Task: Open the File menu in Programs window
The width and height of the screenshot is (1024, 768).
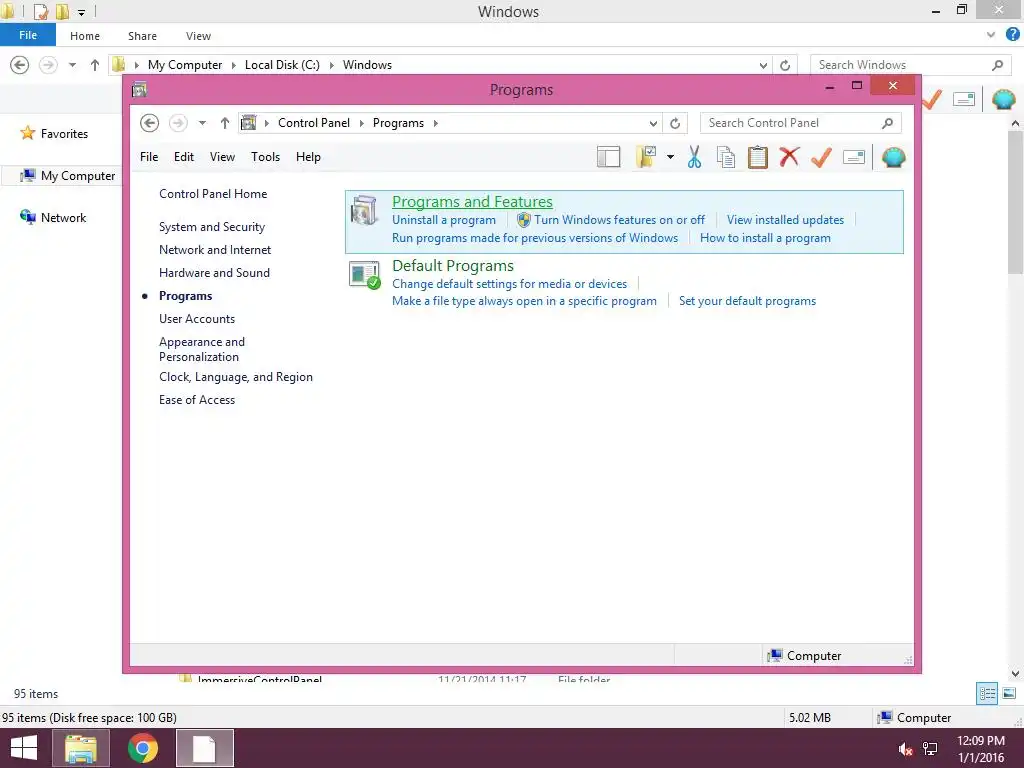Action: 149,157
